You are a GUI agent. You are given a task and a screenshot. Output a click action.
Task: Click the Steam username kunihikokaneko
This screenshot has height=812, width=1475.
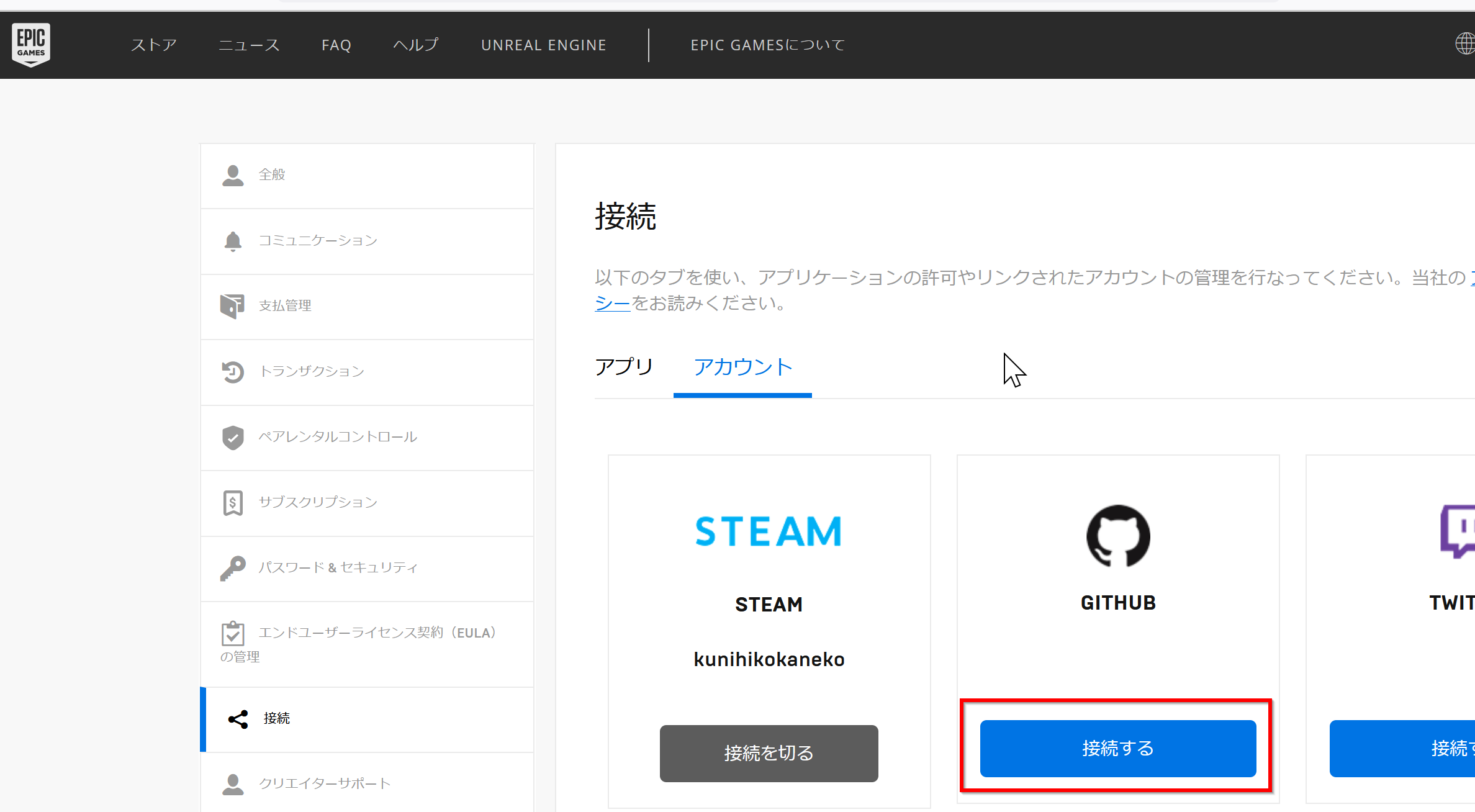click(x=769, y=659)
